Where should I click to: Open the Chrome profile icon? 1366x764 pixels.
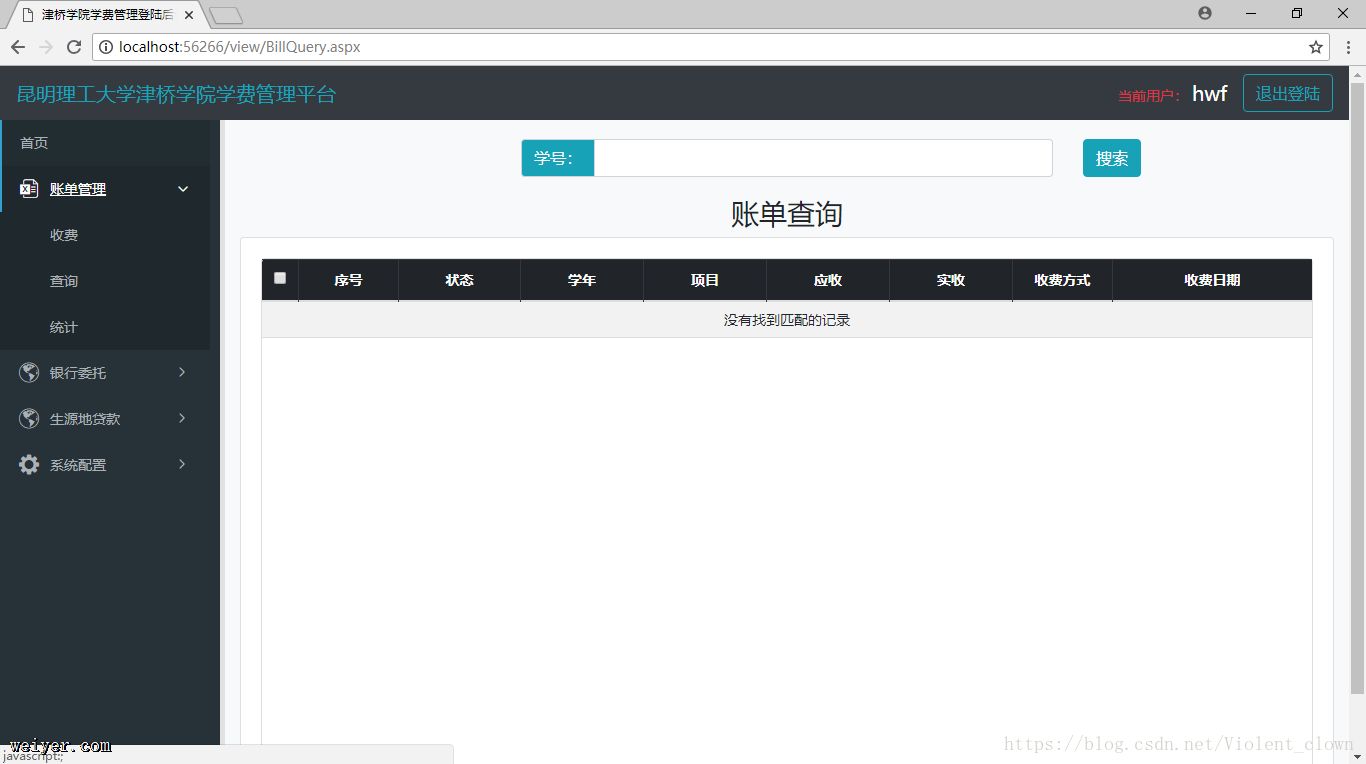click(1205, 13)
